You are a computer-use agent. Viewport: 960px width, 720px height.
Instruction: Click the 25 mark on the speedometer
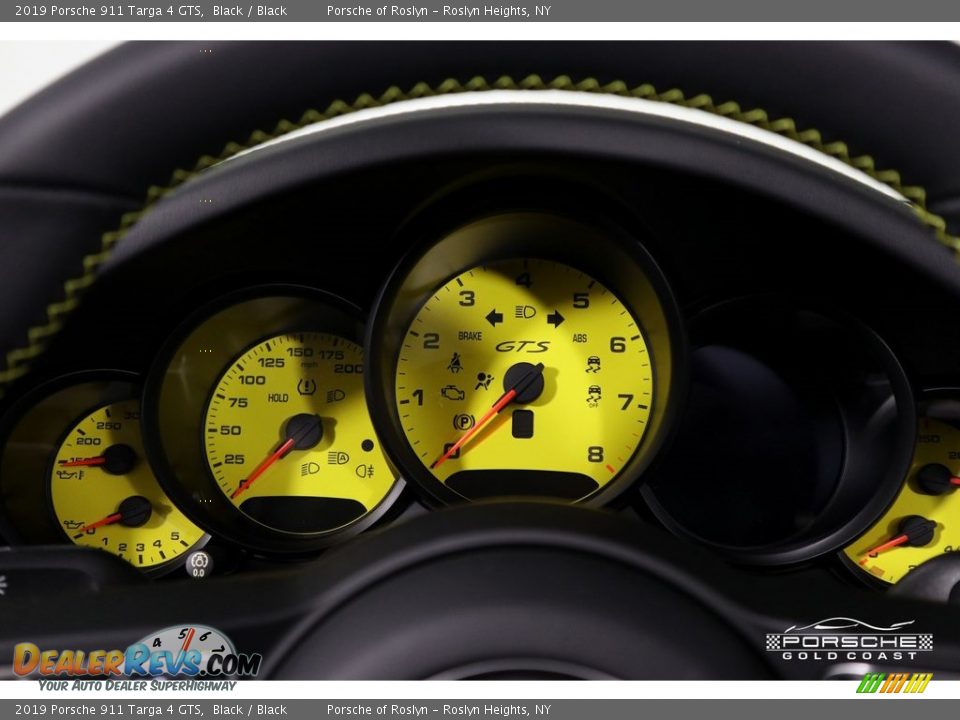point(234,459)
